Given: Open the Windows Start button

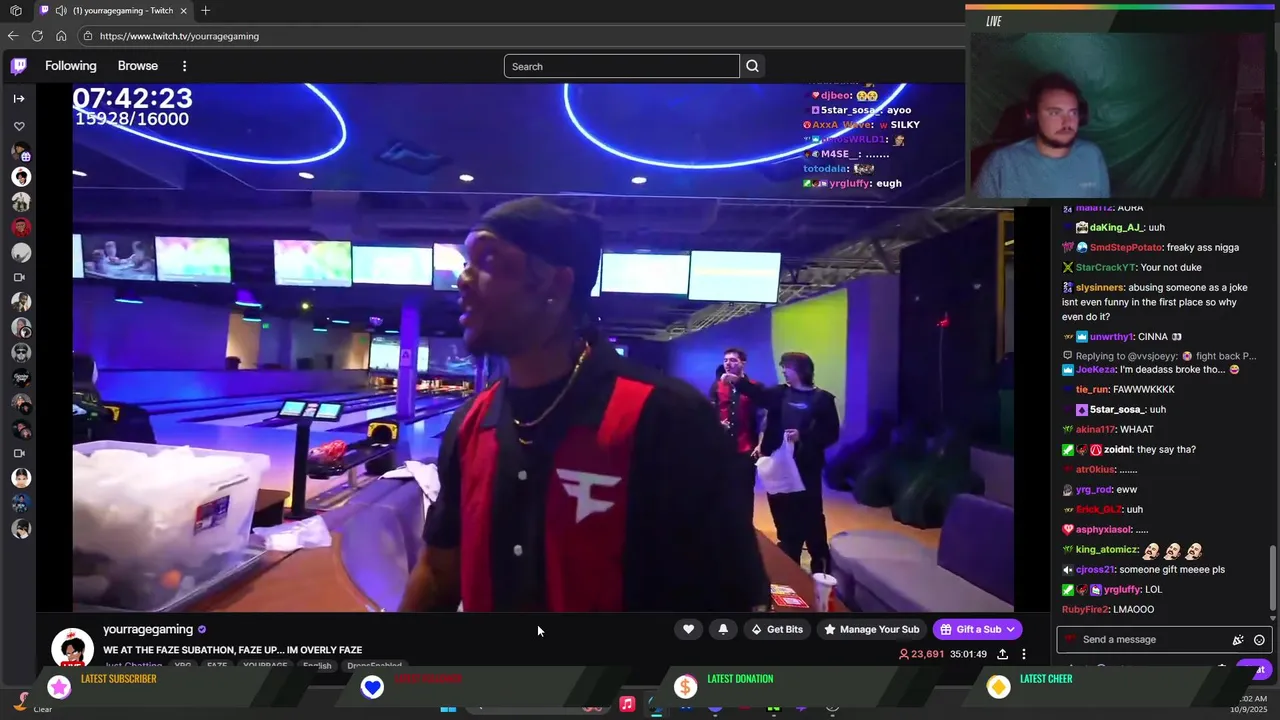Looking at the screenshot, I should (448, 707).
